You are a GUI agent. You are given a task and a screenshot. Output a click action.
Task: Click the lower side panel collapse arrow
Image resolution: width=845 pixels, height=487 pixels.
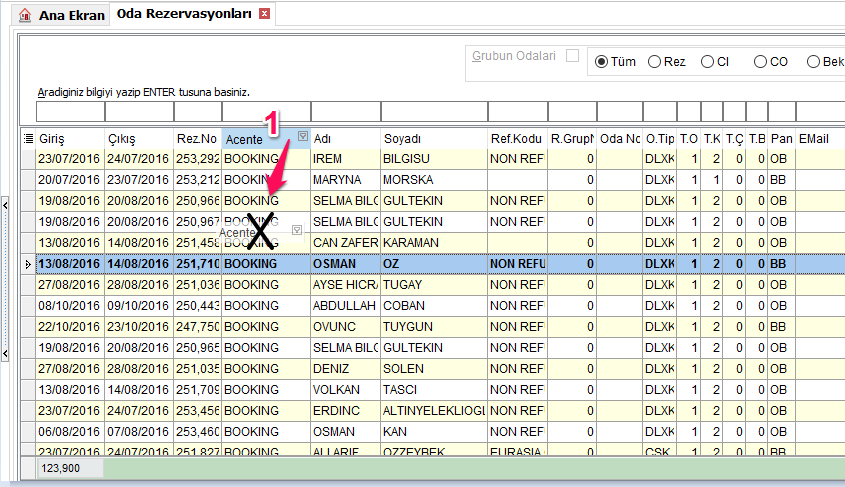5,354
